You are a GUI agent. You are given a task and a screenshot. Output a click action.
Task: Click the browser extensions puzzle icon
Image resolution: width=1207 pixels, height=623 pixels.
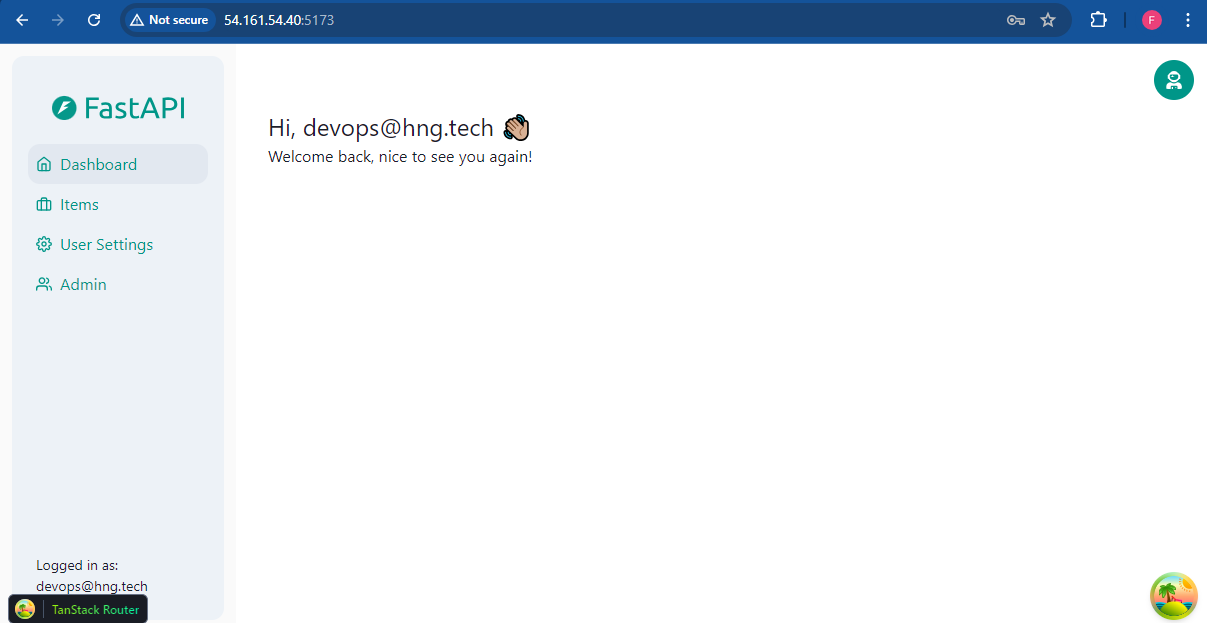click(x=1098, y=19)
